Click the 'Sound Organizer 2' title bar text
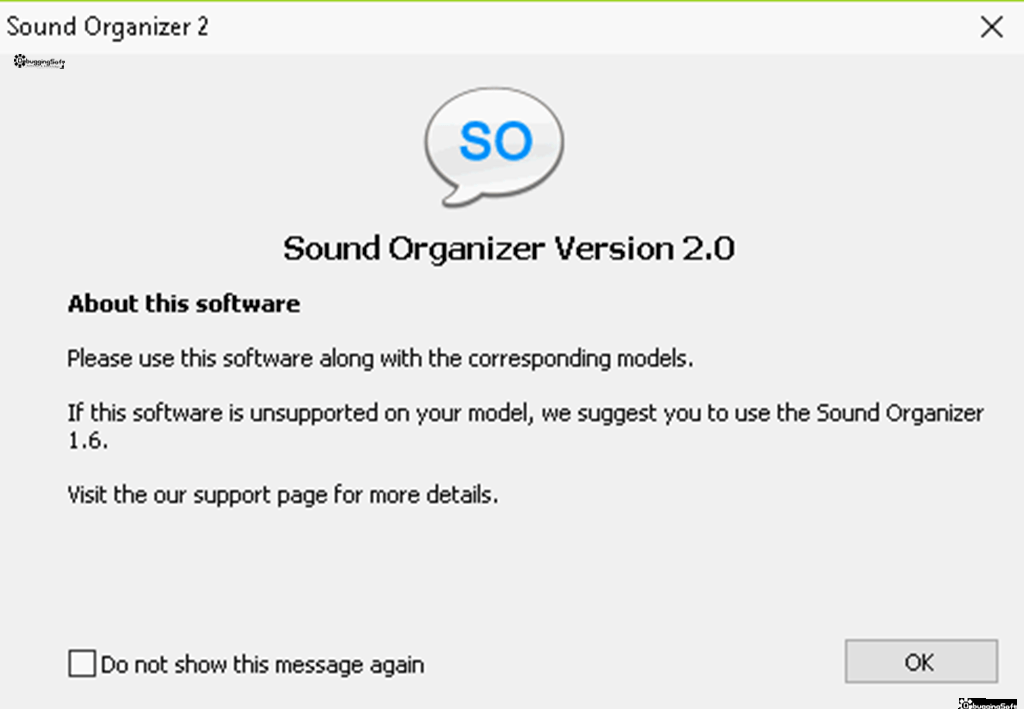This screenshot has width=1024, height=709. [108, 27]
